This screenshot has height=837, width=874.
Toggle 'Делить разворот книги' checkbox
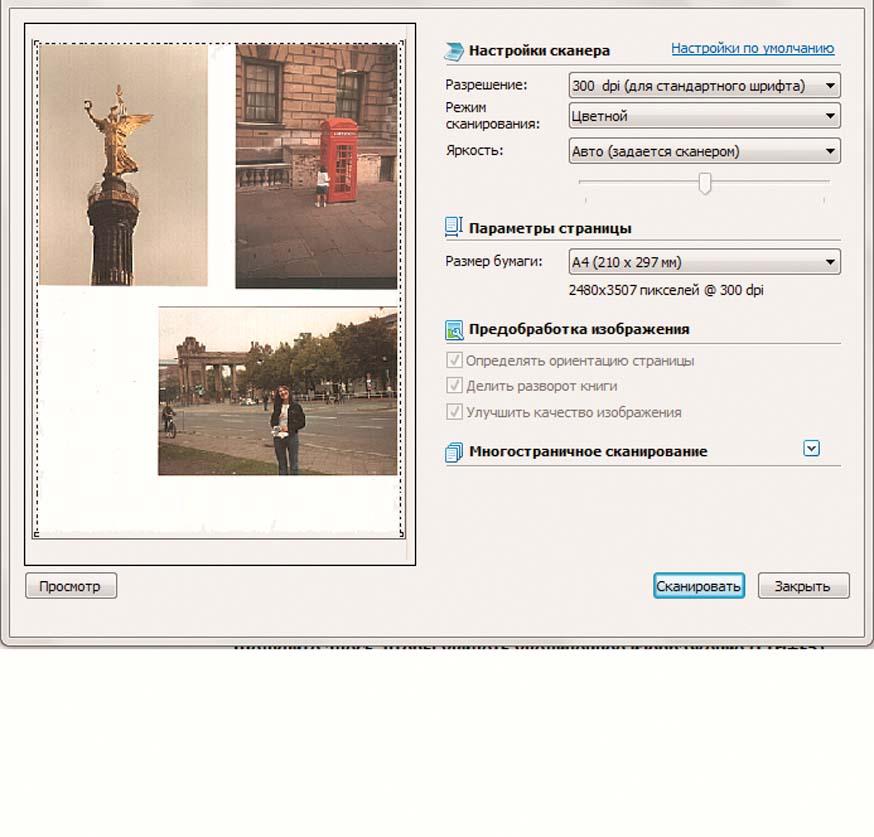coord(454,386)
